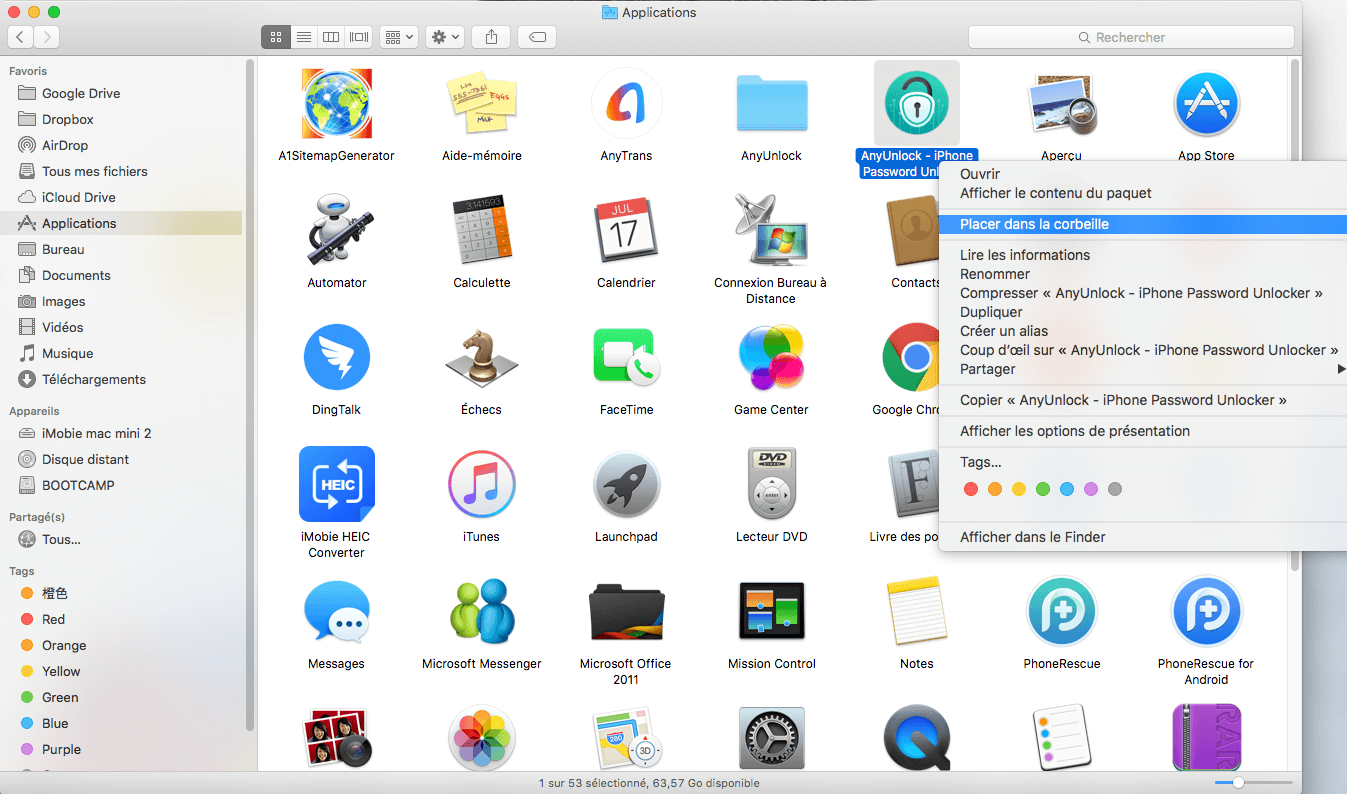
Task: Select the Launchpad rocket icon
Action: [x=626, y=485]
